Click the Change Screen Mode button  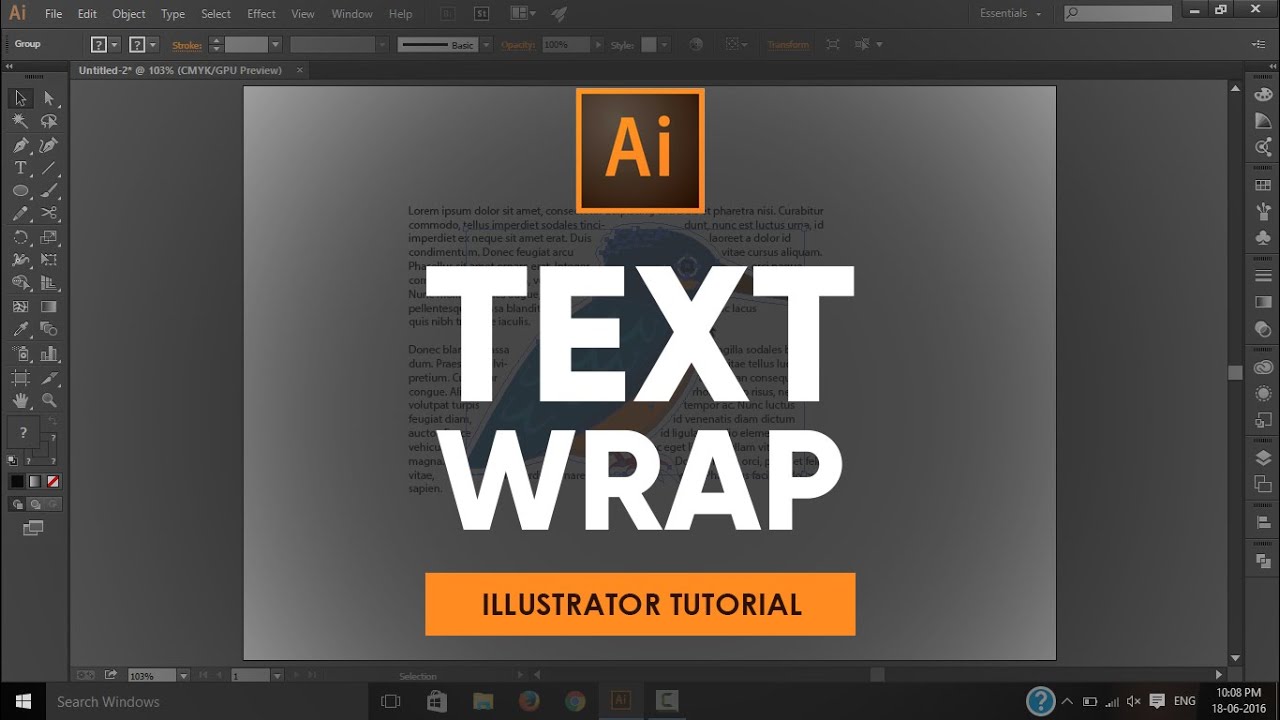pyautogui.click(x=34, y=528)
